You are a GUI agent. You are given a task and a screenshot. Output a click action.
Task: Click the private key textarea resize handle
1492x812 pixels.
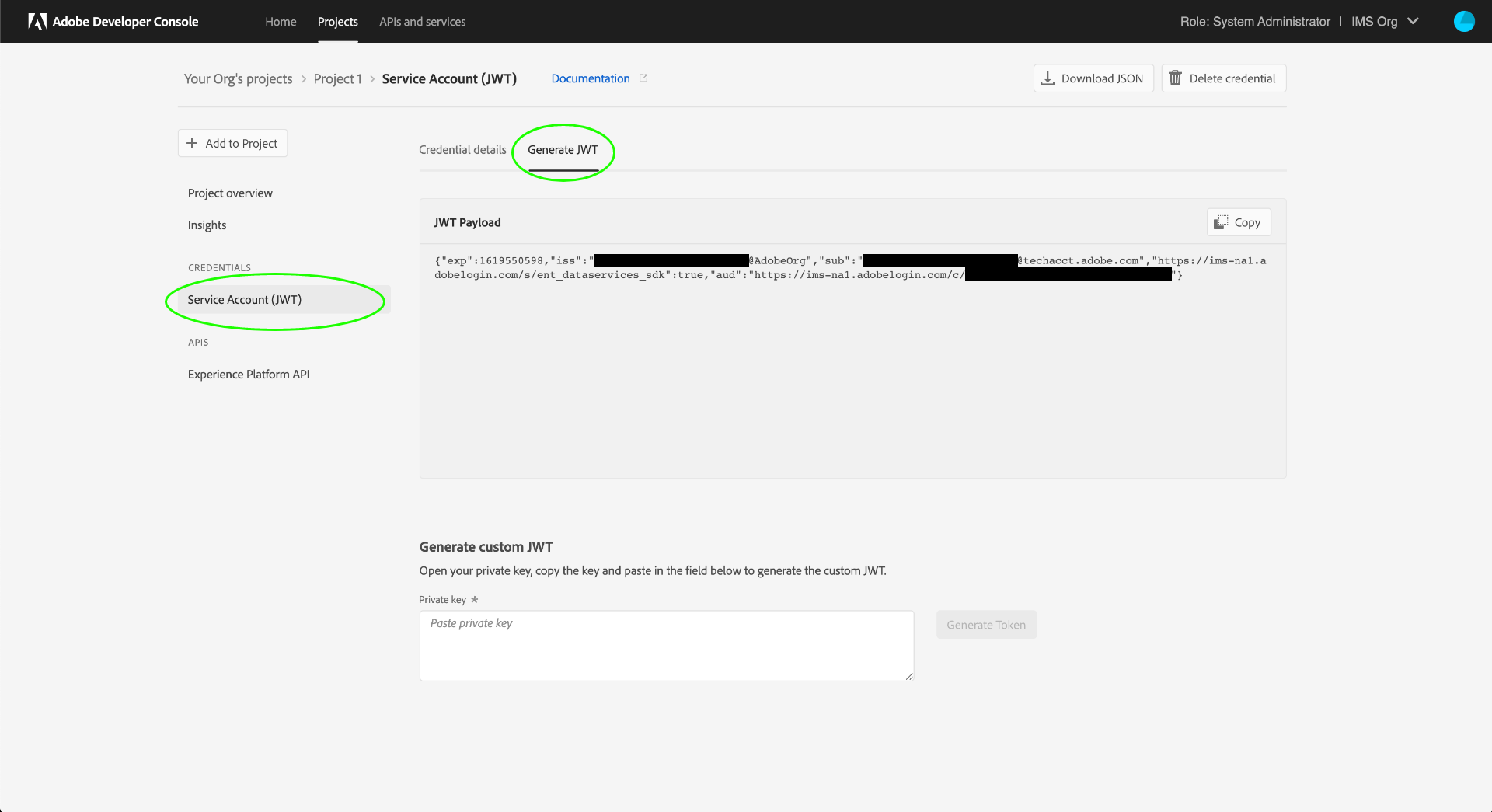point(908,676)
